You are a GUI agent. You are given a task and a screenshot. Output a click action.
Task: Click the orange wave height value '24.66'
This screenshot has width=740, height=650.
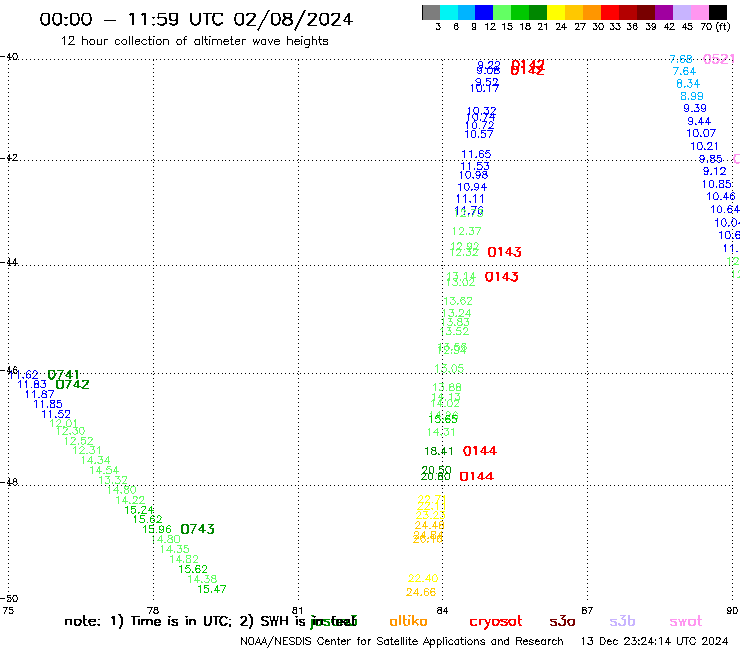click(x=421, y=592)
